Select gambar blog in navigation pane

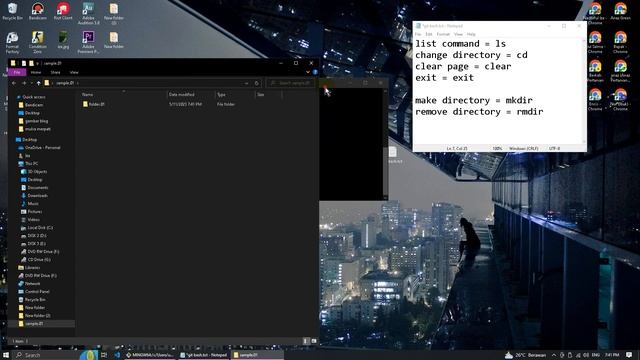tap(36, 121)
